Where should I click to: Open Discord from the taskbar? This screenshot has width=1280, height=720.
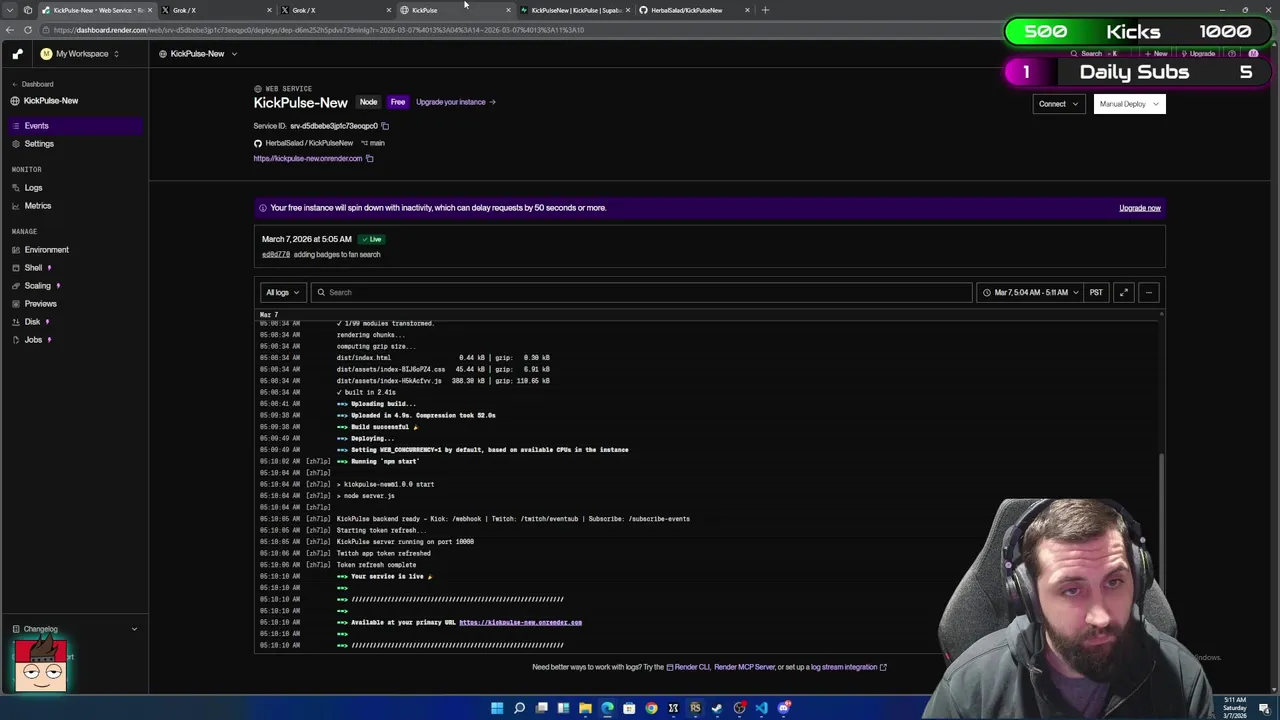pos(783,708)
